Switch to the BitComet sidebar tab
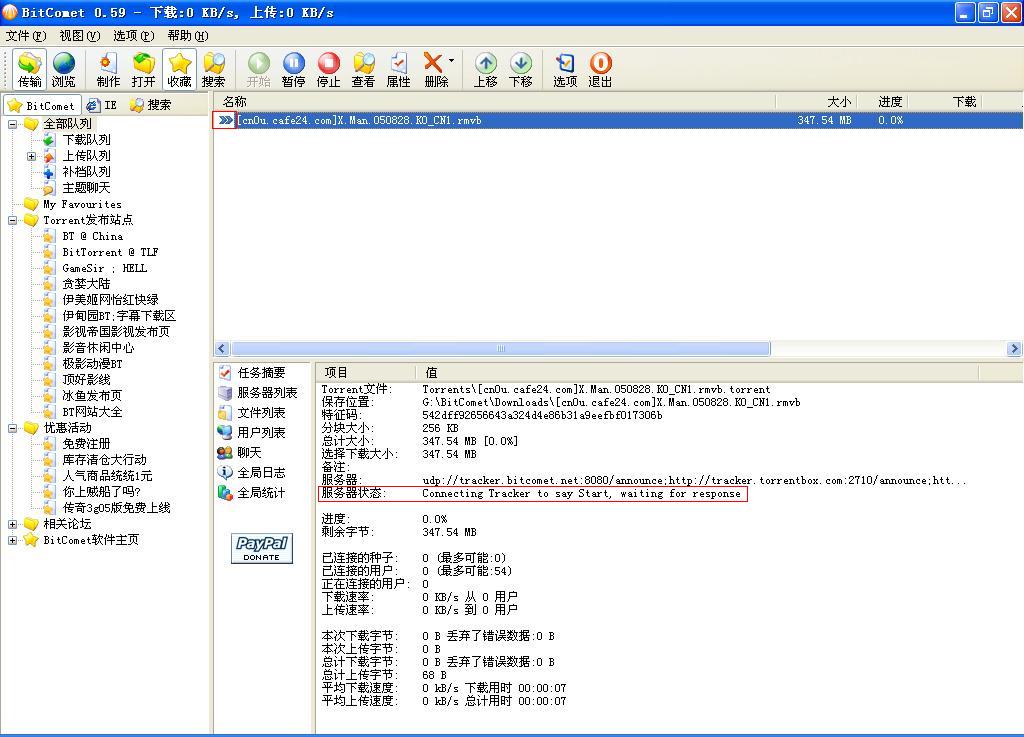This screenshot has height=737, width=1024. [42, 105]
